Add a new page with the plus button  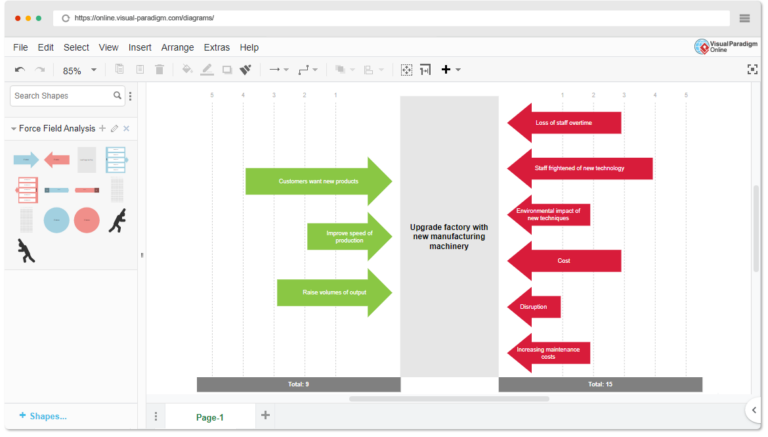(265, 415)
